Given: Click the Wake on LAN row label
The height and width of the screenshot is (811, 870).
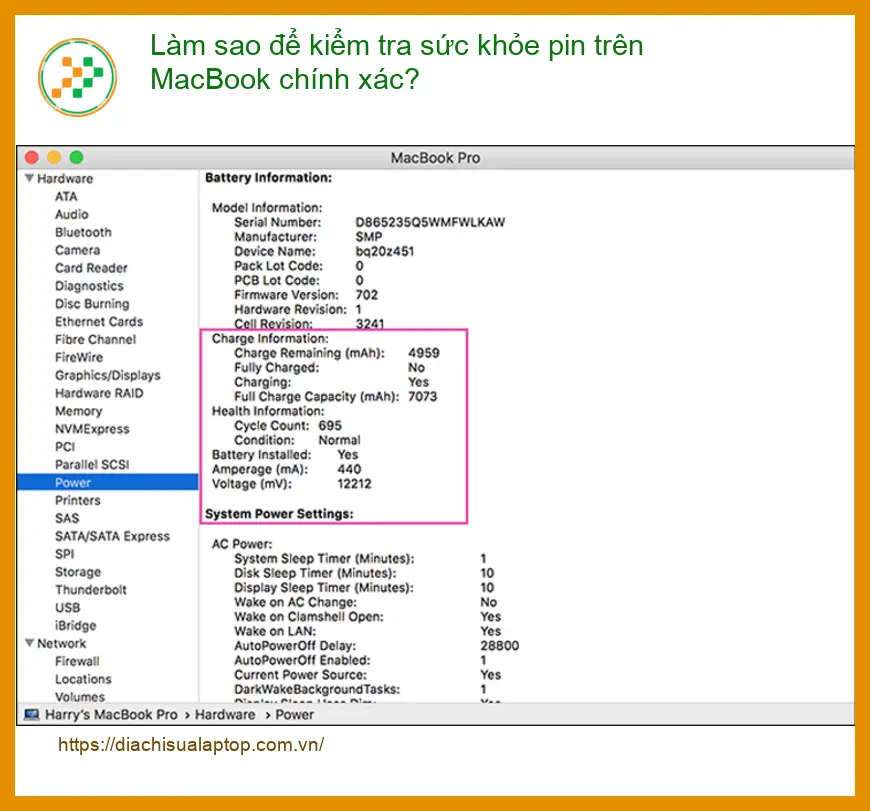Looking at the screenshot, I should 275,631.
